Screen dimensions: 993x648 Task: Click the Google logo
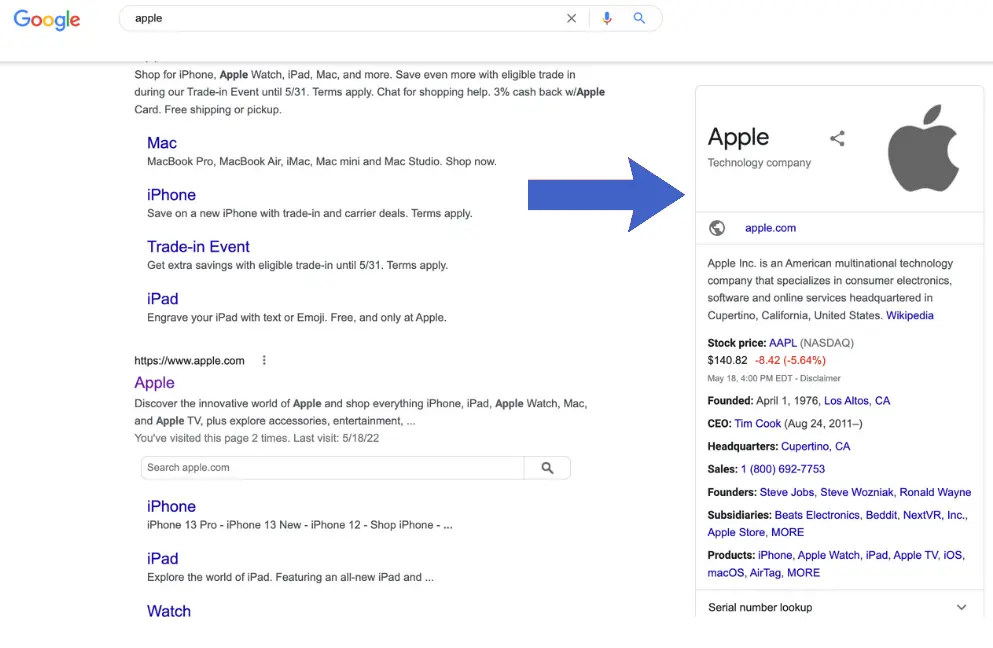[47, 19]
